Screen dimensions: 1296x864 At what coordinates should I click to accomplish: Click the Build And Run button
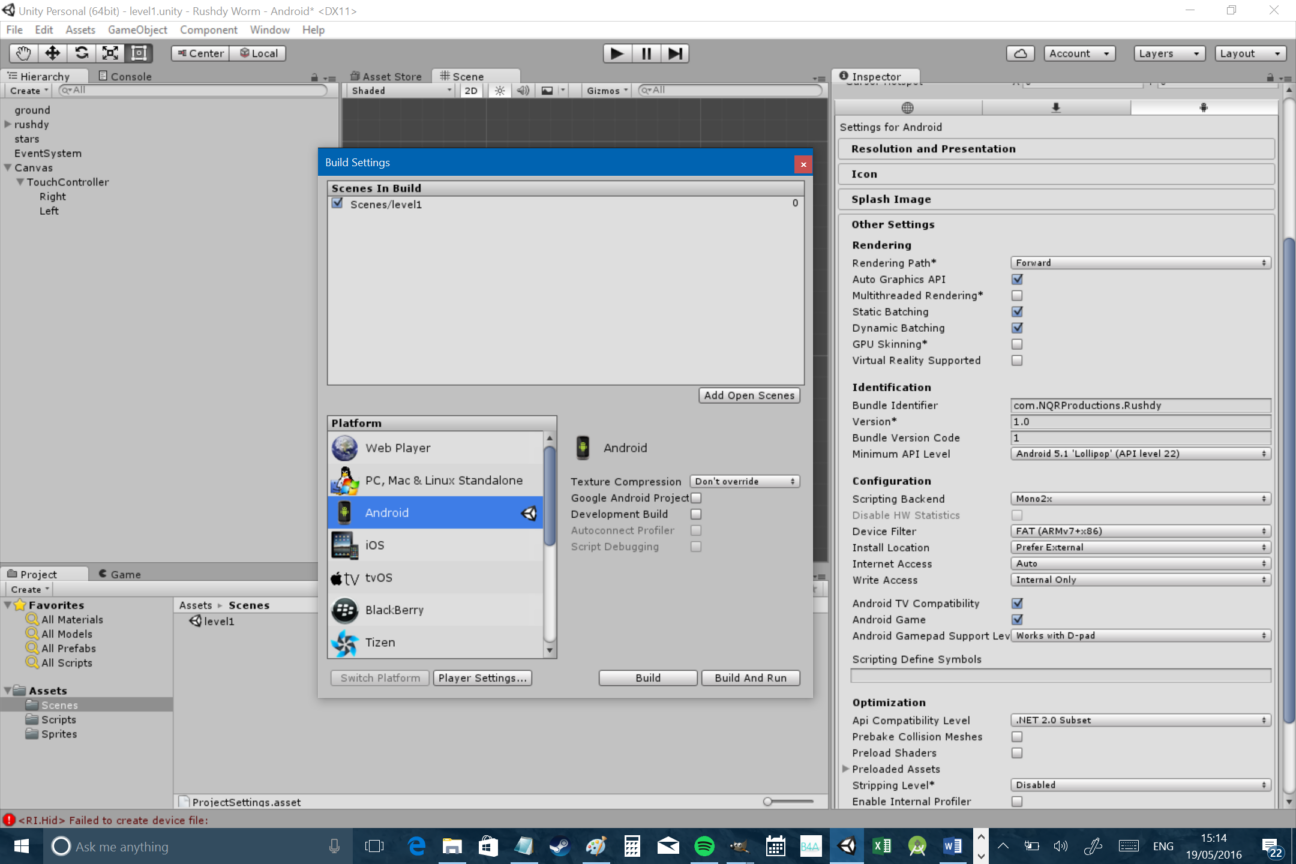coord(750,677)
